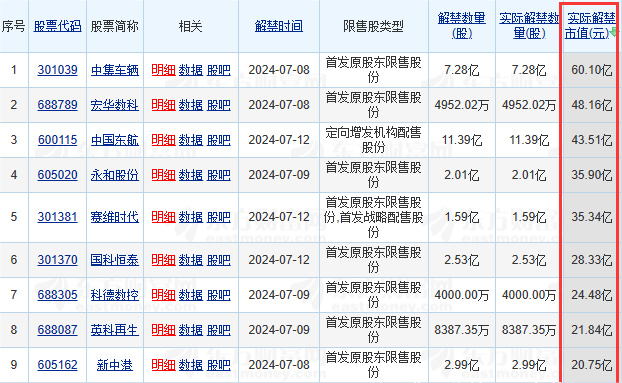The width and height of the screenshot is (622, 383).
Task: Open 股吧 link for 赛维时代
Action: coord(219,217)
